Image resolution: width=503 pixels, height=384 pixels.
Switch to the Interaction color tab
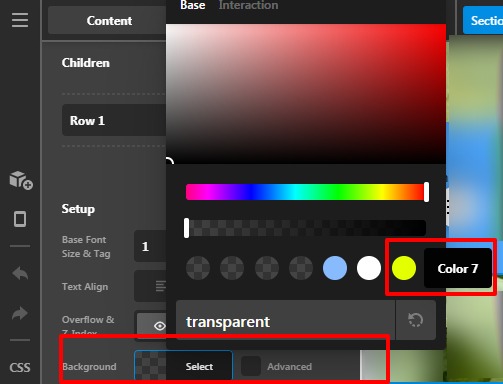248,5
